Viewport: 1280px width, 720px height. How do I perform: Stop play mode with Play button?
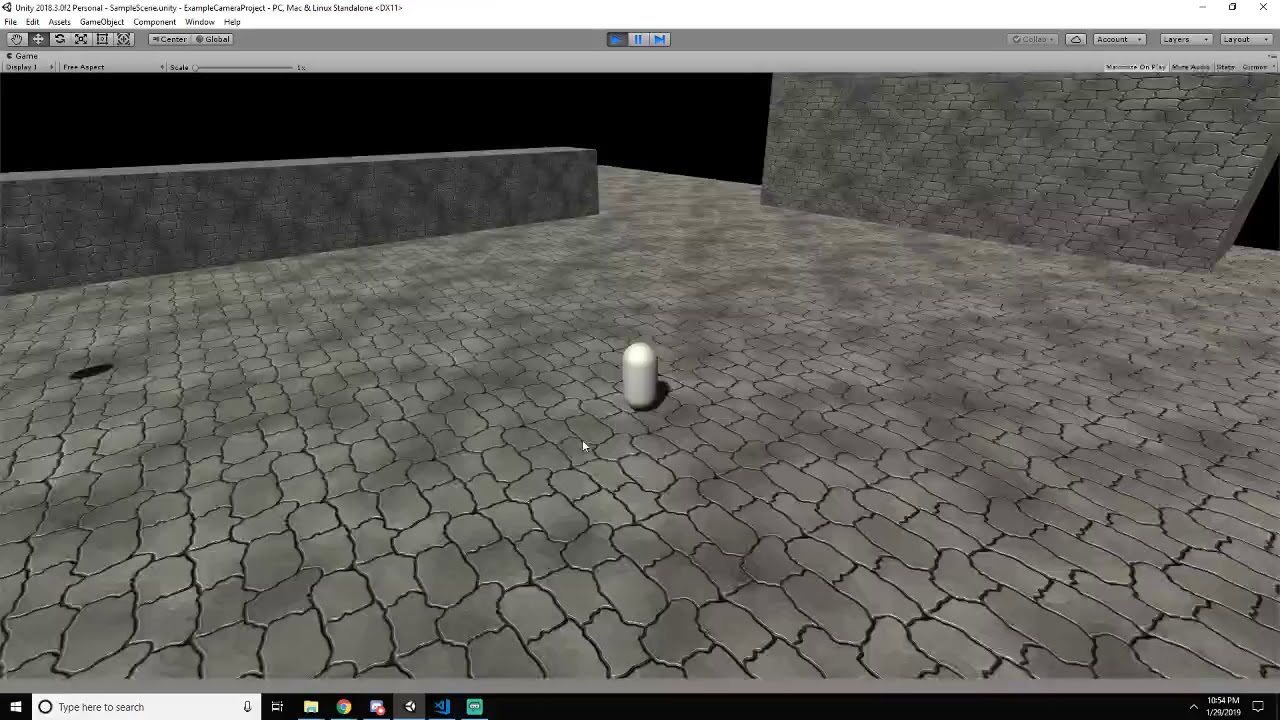click(x=616, y=39)
